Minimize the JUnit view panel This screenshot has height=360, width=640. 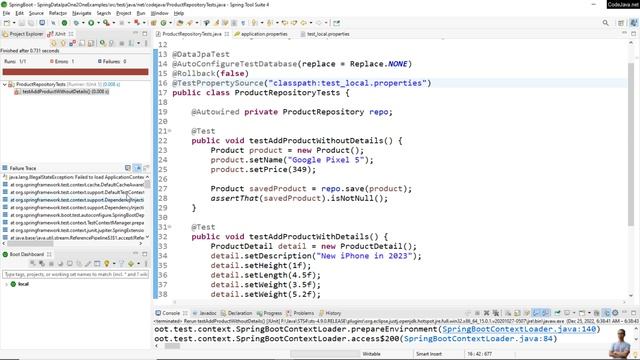click(x=135, y=33)
